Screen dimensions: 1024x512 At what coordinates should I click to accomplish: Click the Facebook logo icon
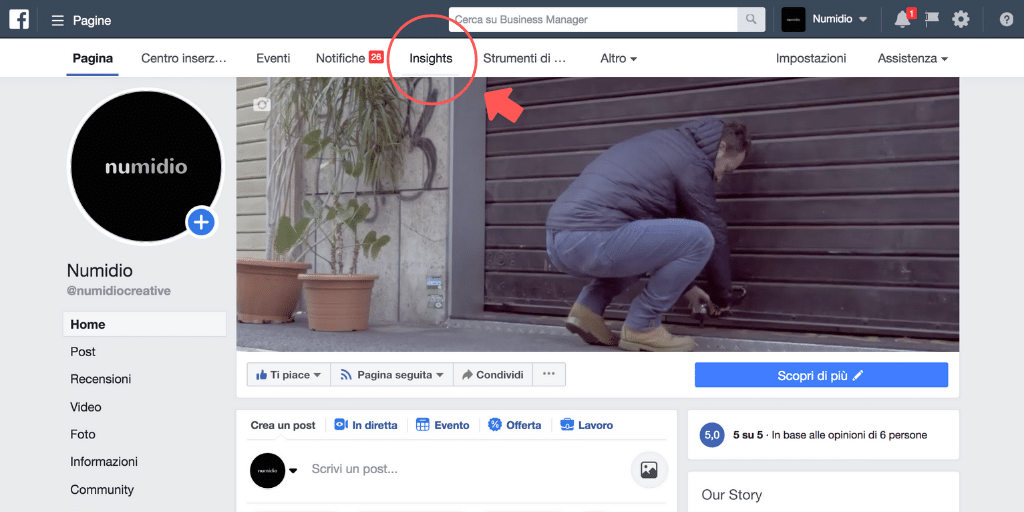19,20
